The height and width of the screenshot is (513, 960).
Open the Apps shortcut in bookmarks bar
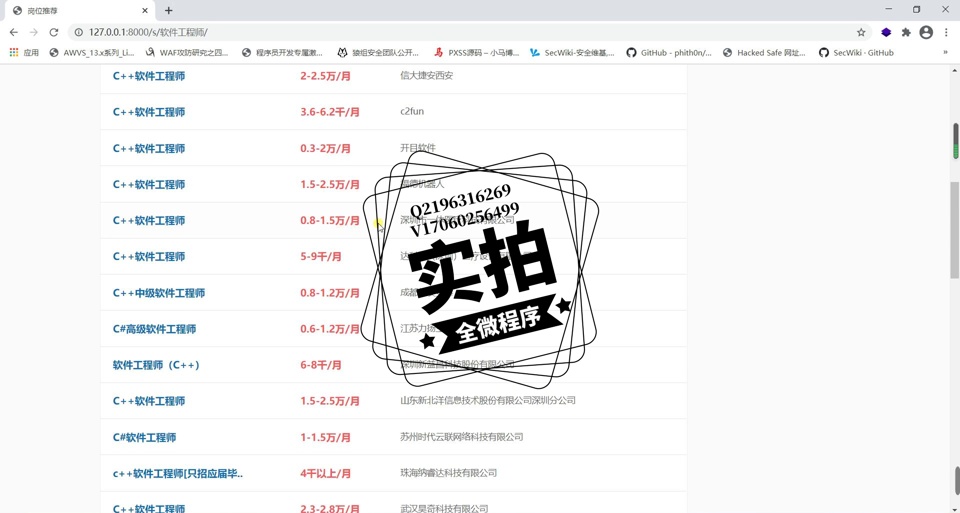[x=24, y=53]
